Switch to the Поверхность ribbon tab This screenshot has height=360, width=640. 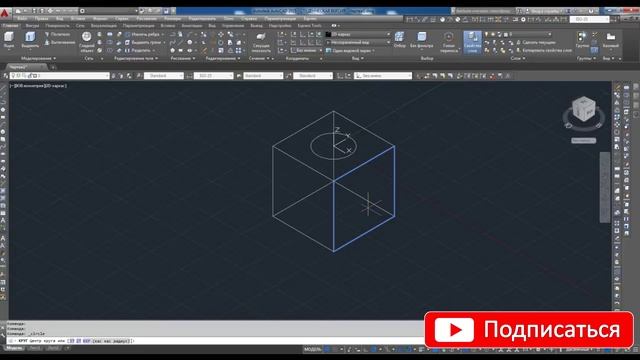57,25
